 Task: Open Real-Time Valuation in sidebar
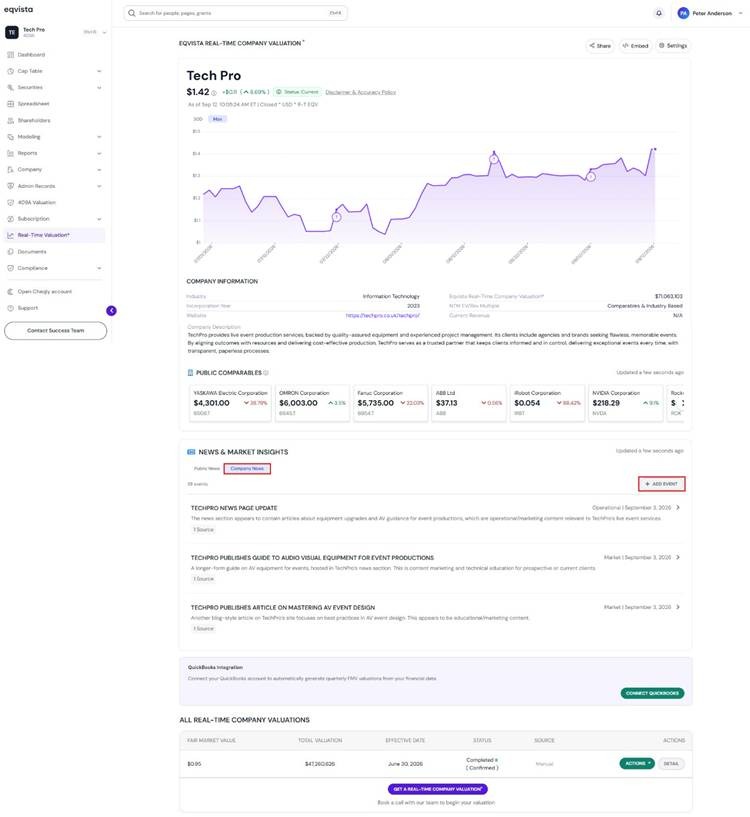(54, 235)
